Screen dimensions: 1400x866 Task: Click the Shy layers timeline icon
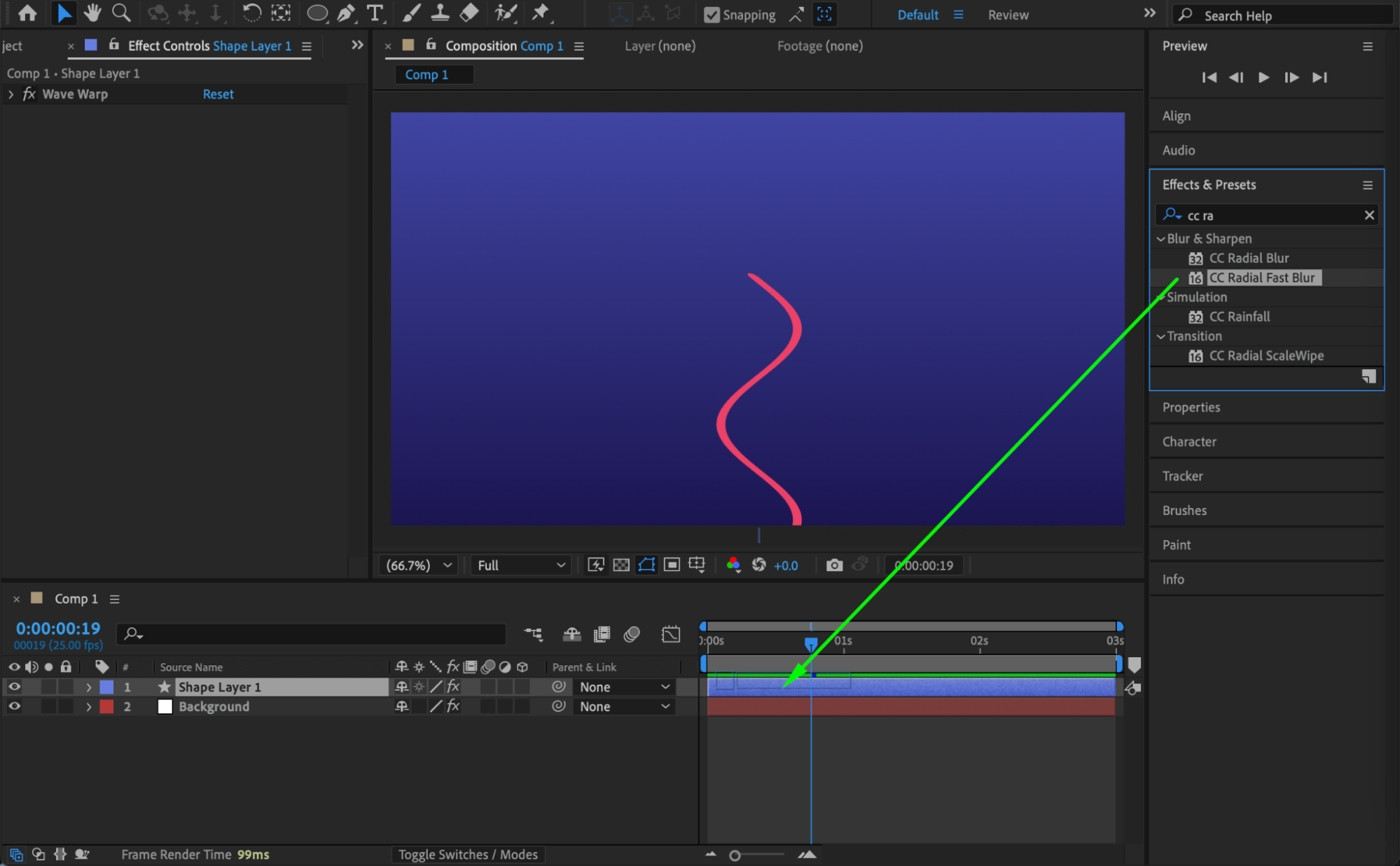572,634
